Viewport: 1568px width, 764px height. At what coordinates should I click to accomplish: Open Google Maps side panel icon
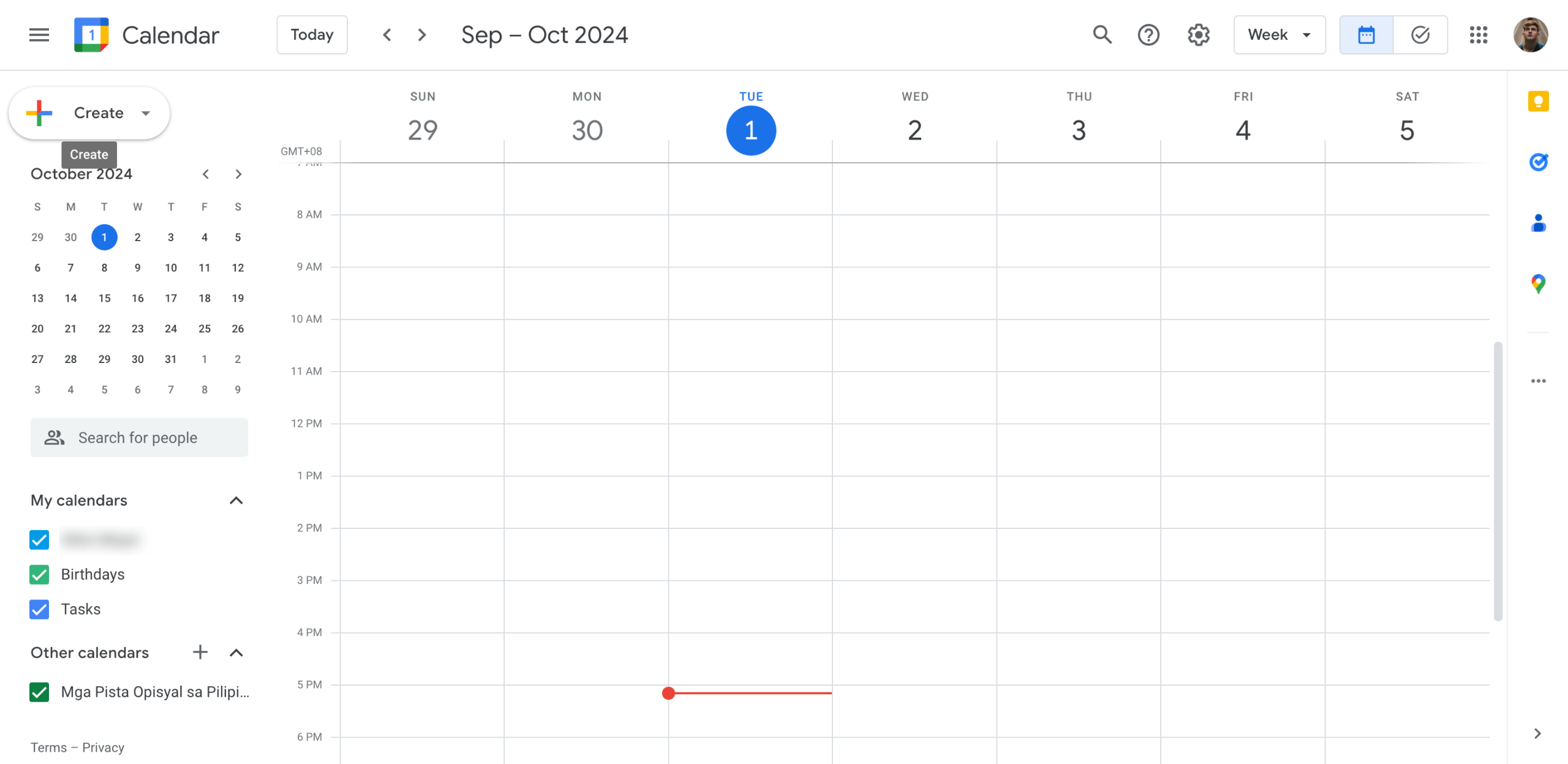[1538, 283]
